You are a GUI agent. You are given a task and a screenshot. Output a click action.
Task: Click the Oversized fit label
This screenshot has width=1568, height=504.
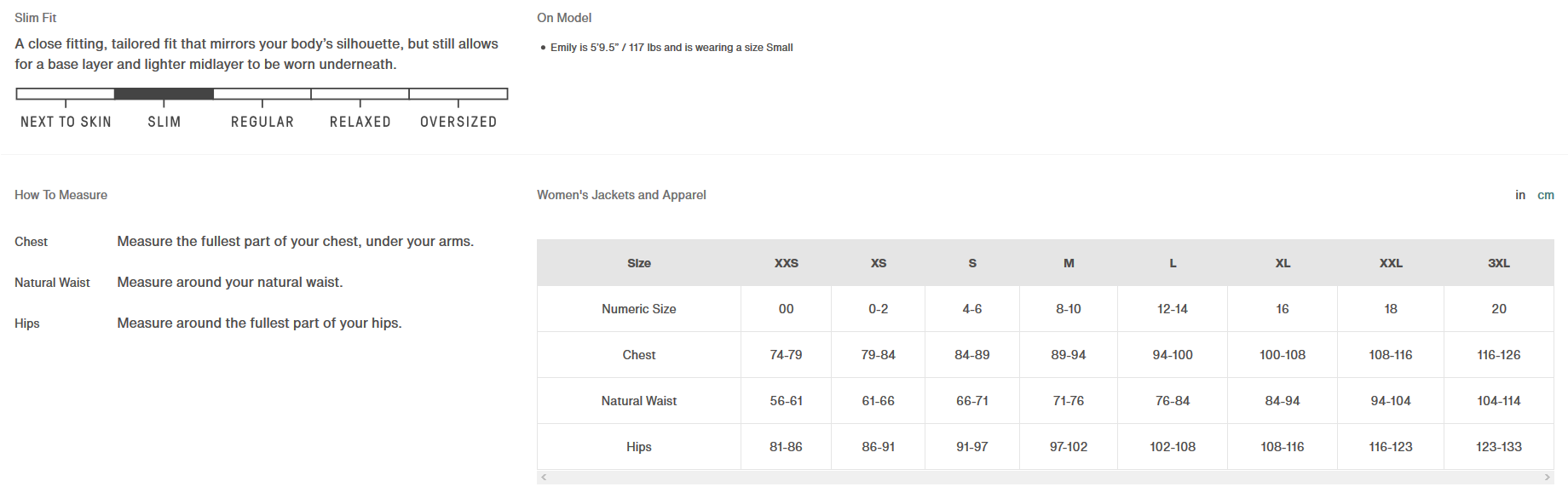(458, 122)
